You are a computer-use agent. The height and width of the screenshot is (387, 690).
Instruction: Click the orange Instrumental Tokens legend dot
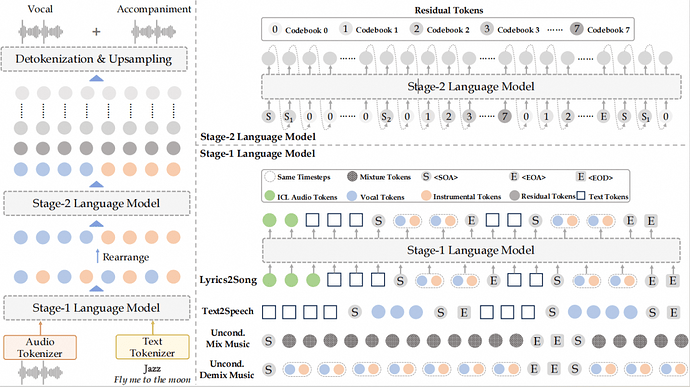click(x=426, y=195)
